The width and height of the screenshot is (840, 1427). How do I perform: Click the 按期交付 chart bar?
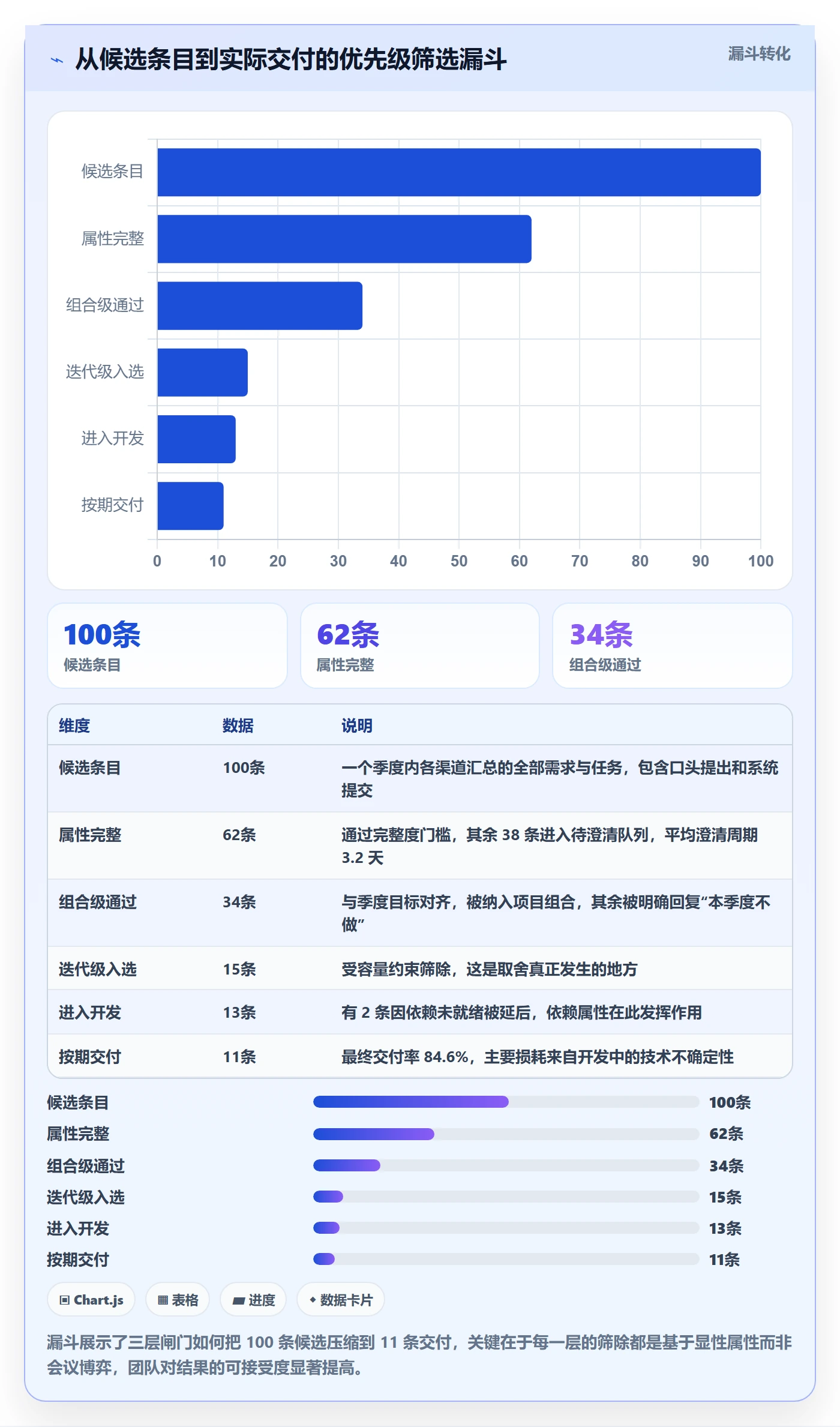click(x=190, y=505)
